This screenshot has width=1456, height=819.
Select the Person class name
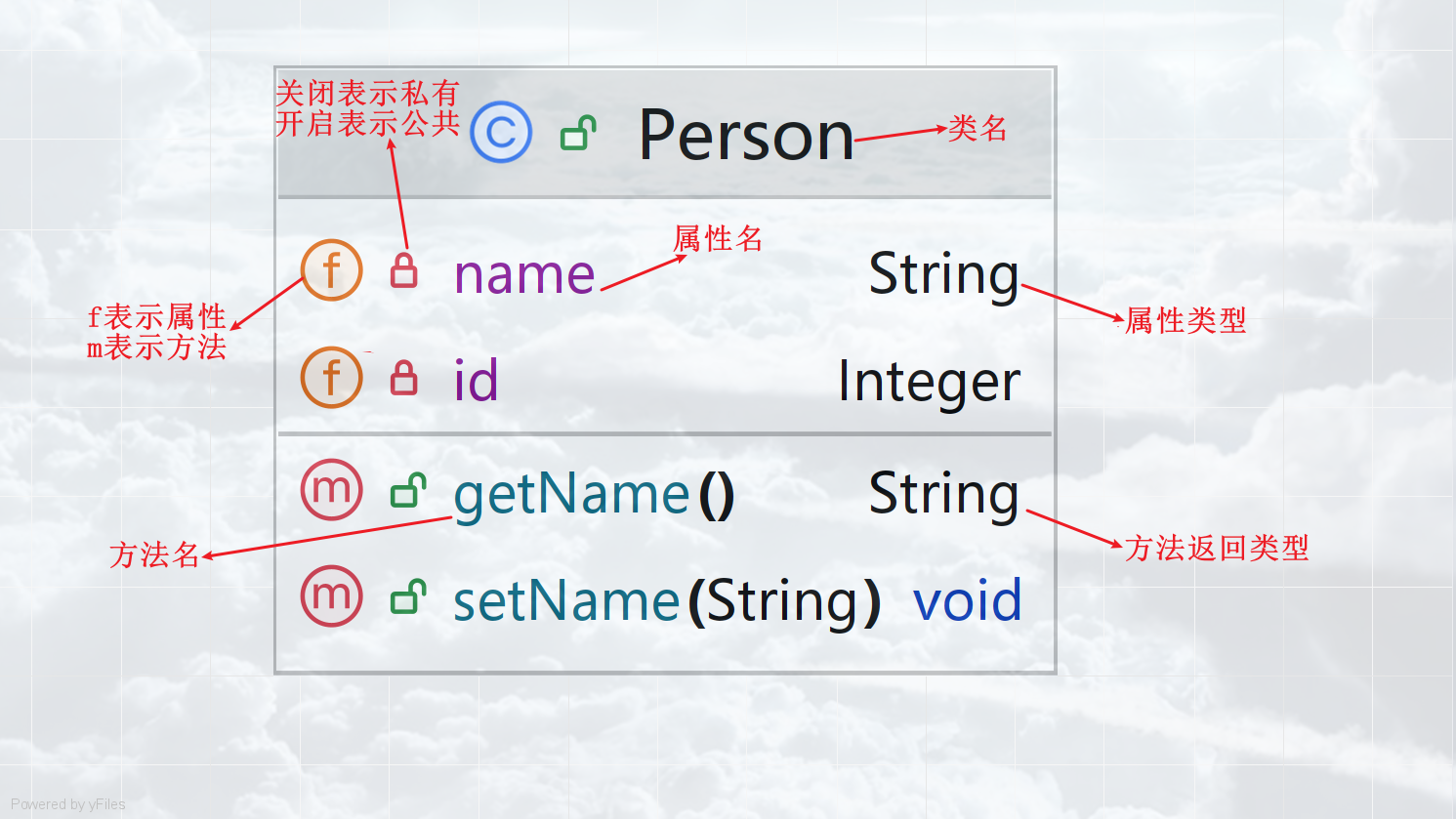pyautogui.click(x=746, y=135)
